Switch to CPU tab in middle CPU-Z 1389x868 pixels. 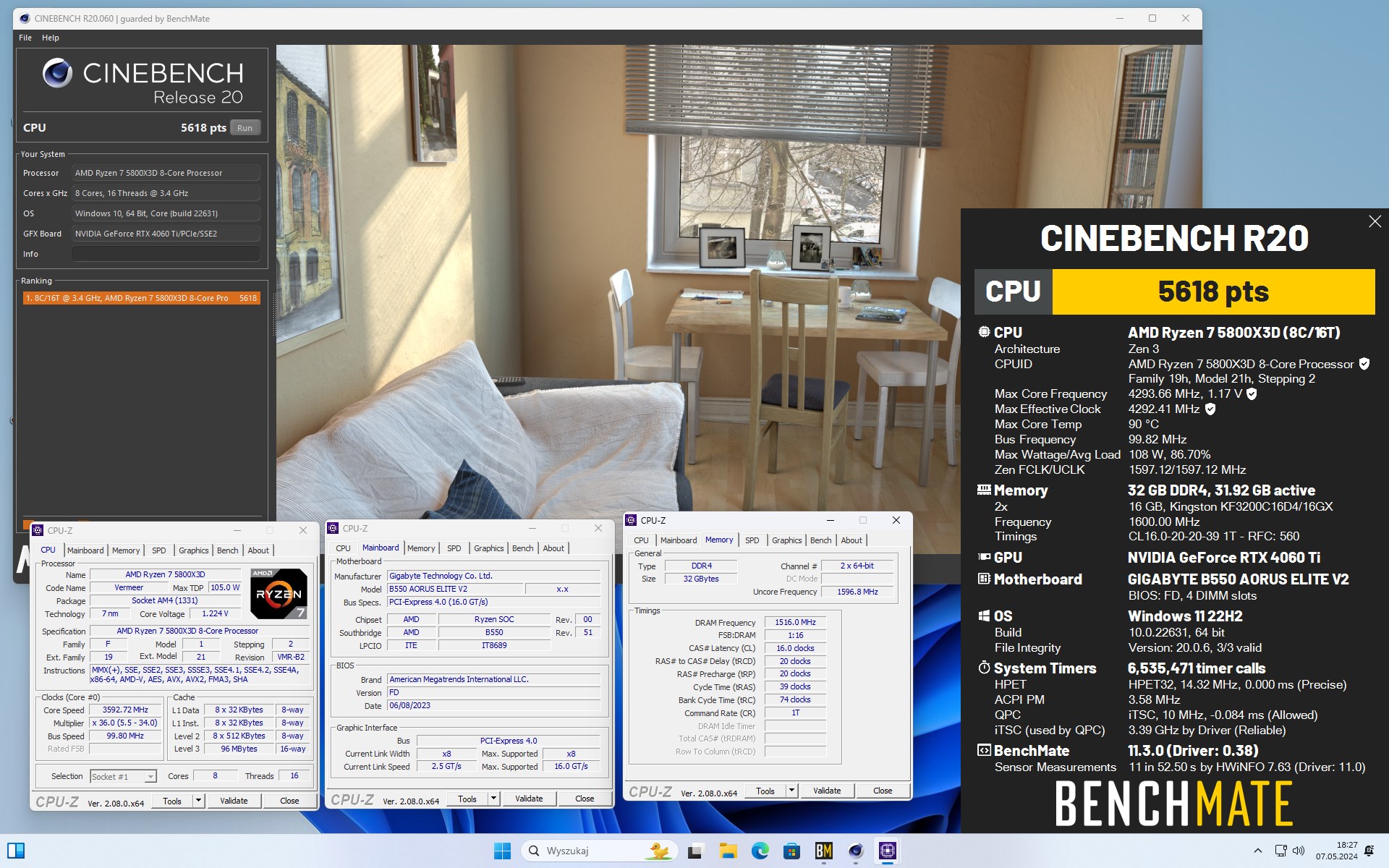coord(344,548)
